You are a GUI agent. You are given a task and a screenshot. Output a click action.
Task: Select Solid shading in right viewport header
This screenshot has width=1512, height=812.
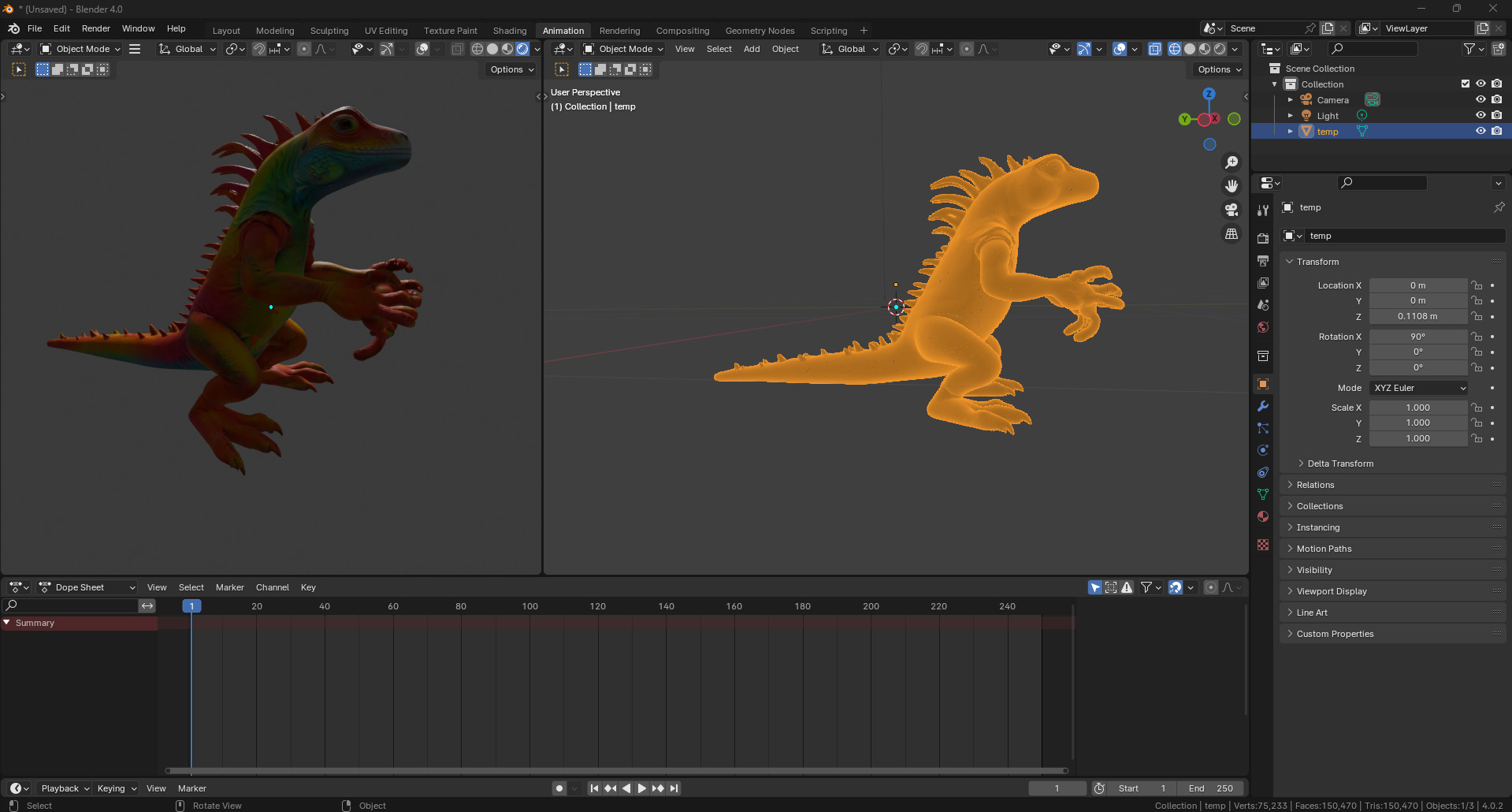click(1190, 49)
